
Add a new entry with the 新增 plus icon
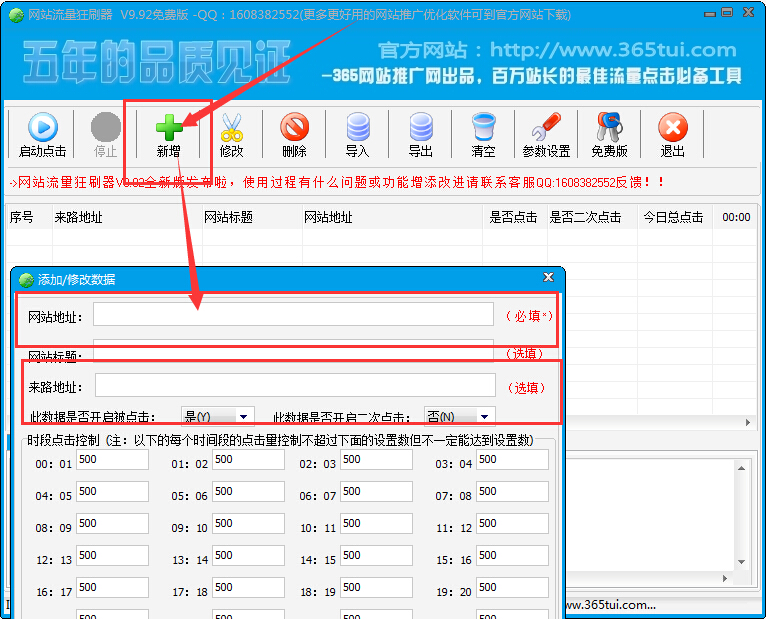(x=169, y=127)
